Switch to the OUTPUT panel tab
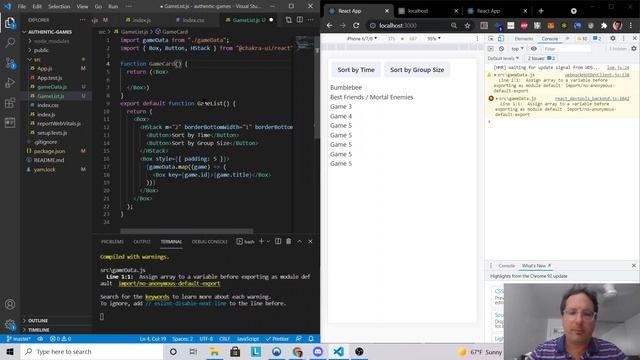Screen dimensions: 640x360 [142, 242]
